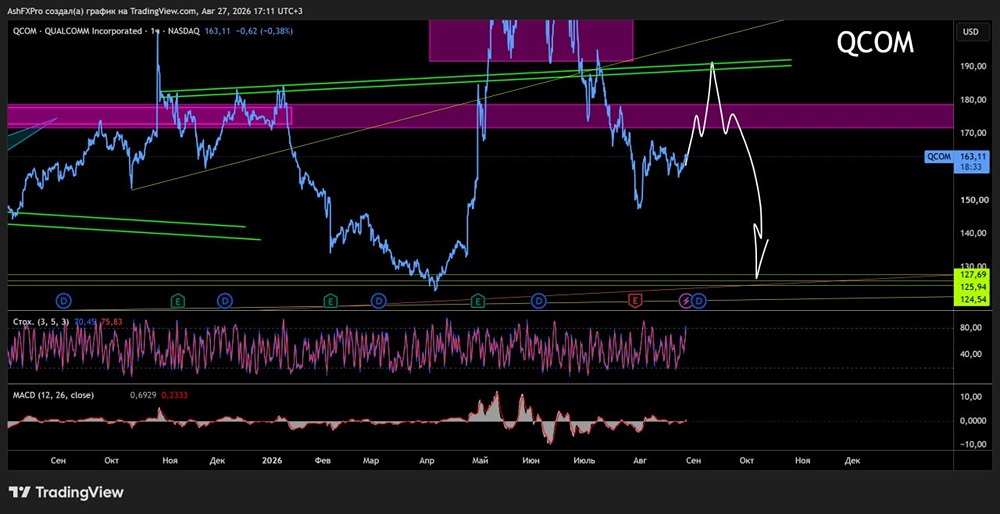Click the AshFXPro header caption text

pyautogui.click(x=153, y=11)
